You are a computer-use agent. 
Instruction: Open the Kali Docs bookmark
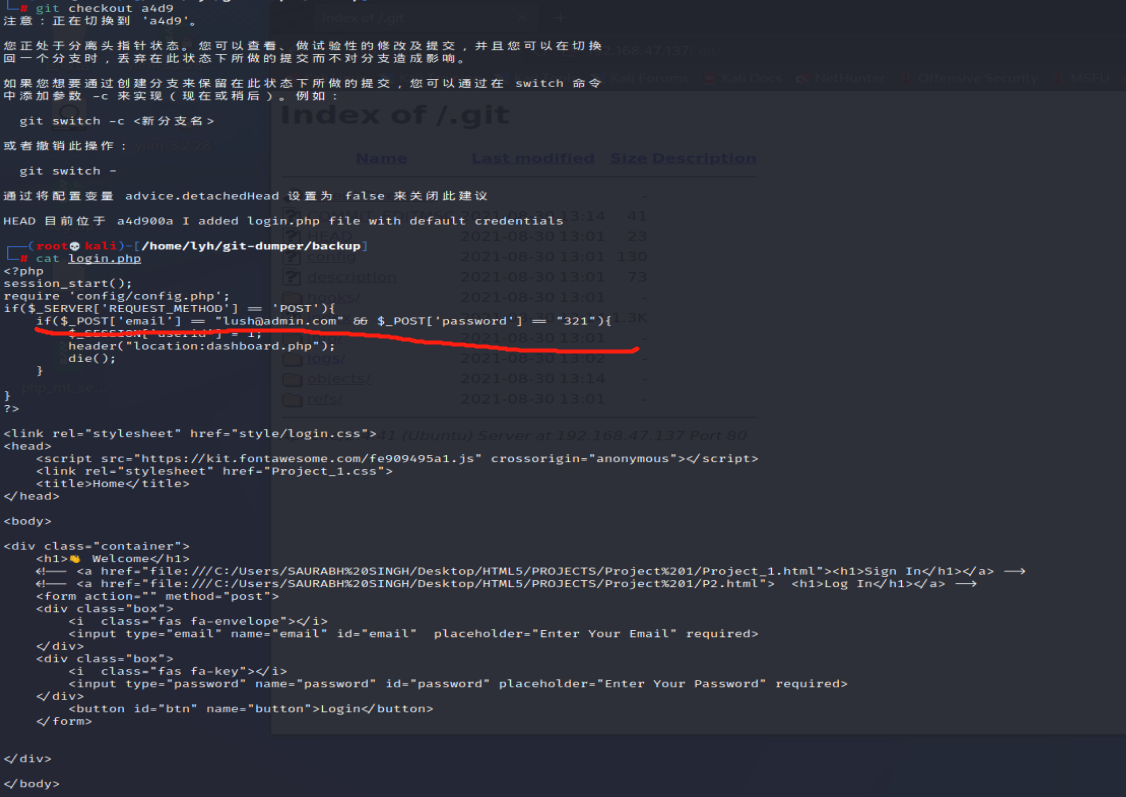tap(744, 78)
